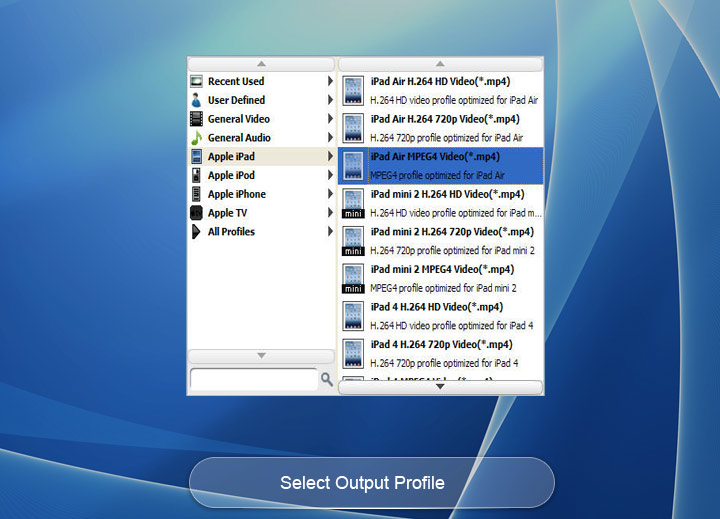Click the profile list scroll-down arrow
The width and height of the screenshot is (720, 519).
coord(440,387)
